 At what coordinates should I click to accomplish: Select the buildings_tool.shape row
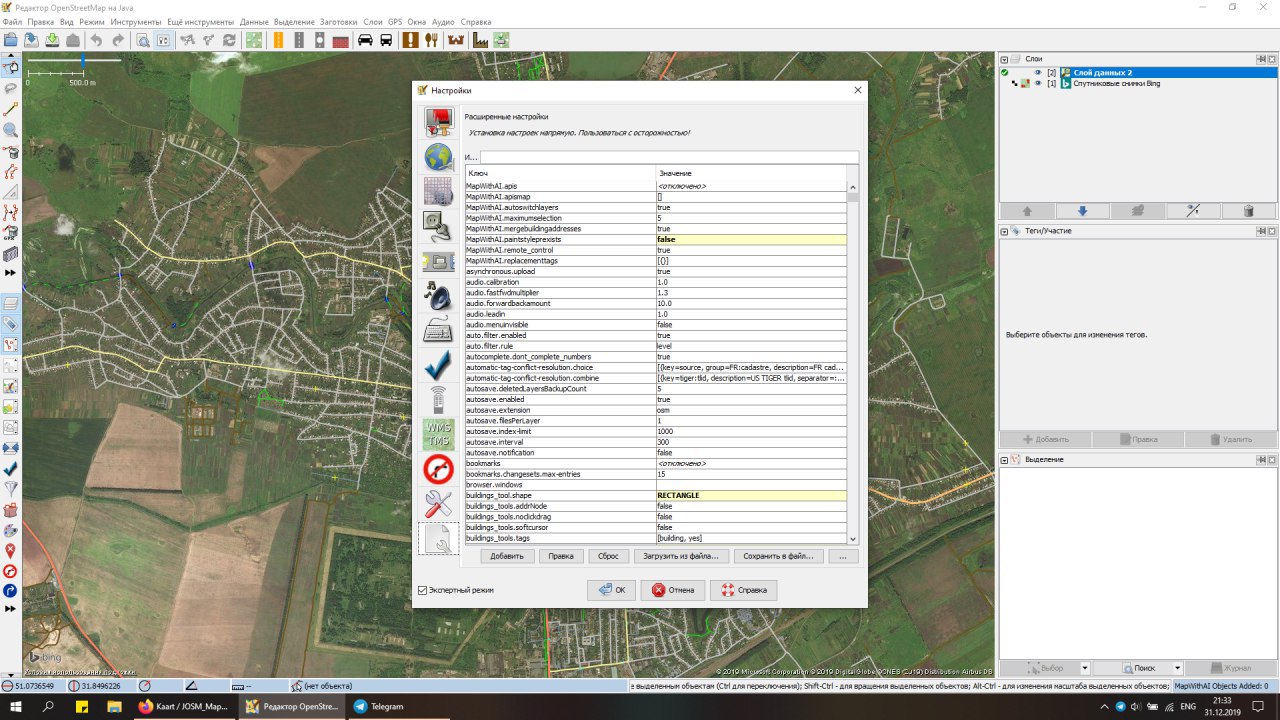pyautogui.click(x=655, y=495)
